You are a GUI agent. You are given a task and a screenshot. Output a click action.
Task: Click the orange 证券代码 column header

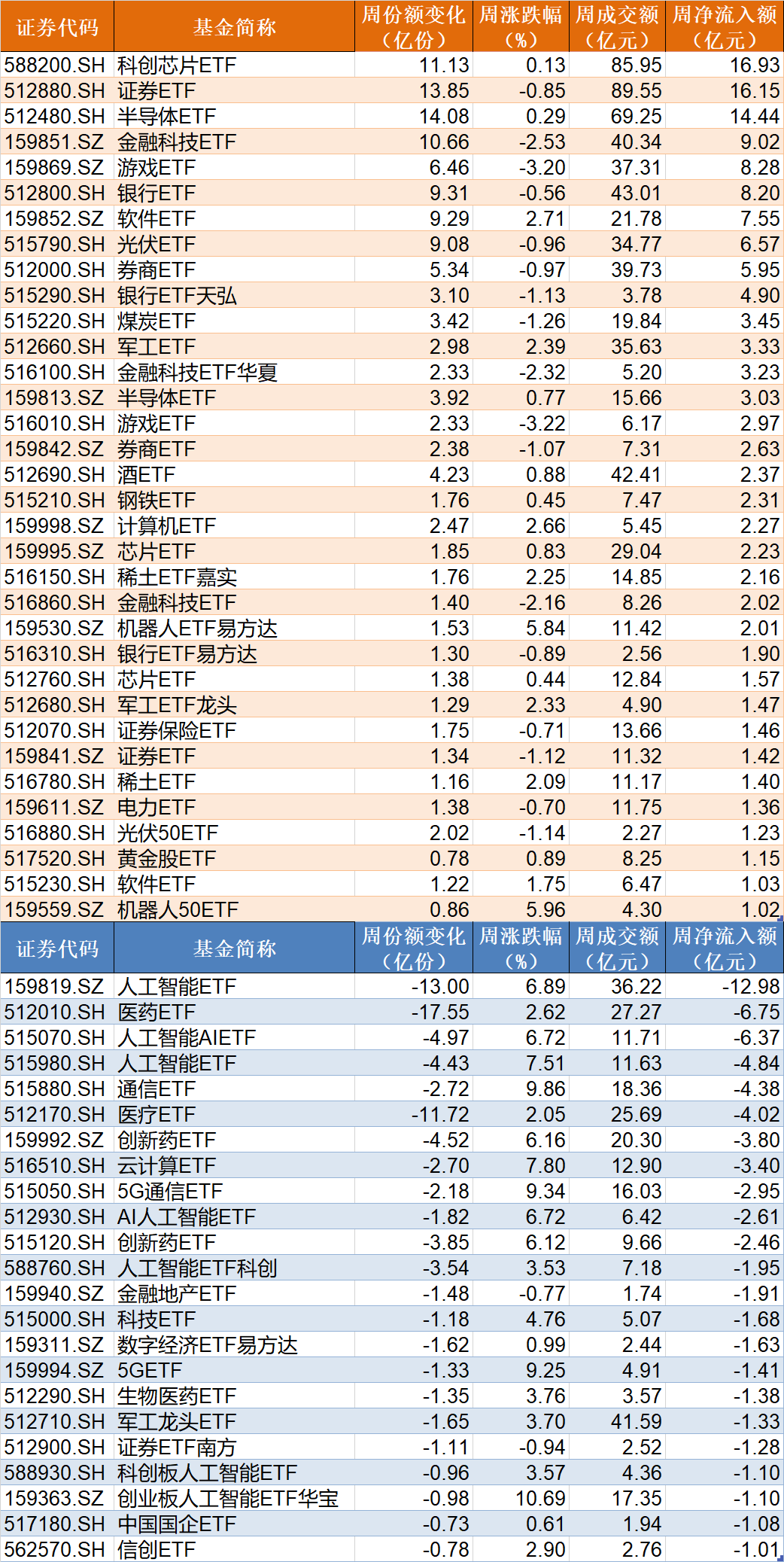click(57, 27)
